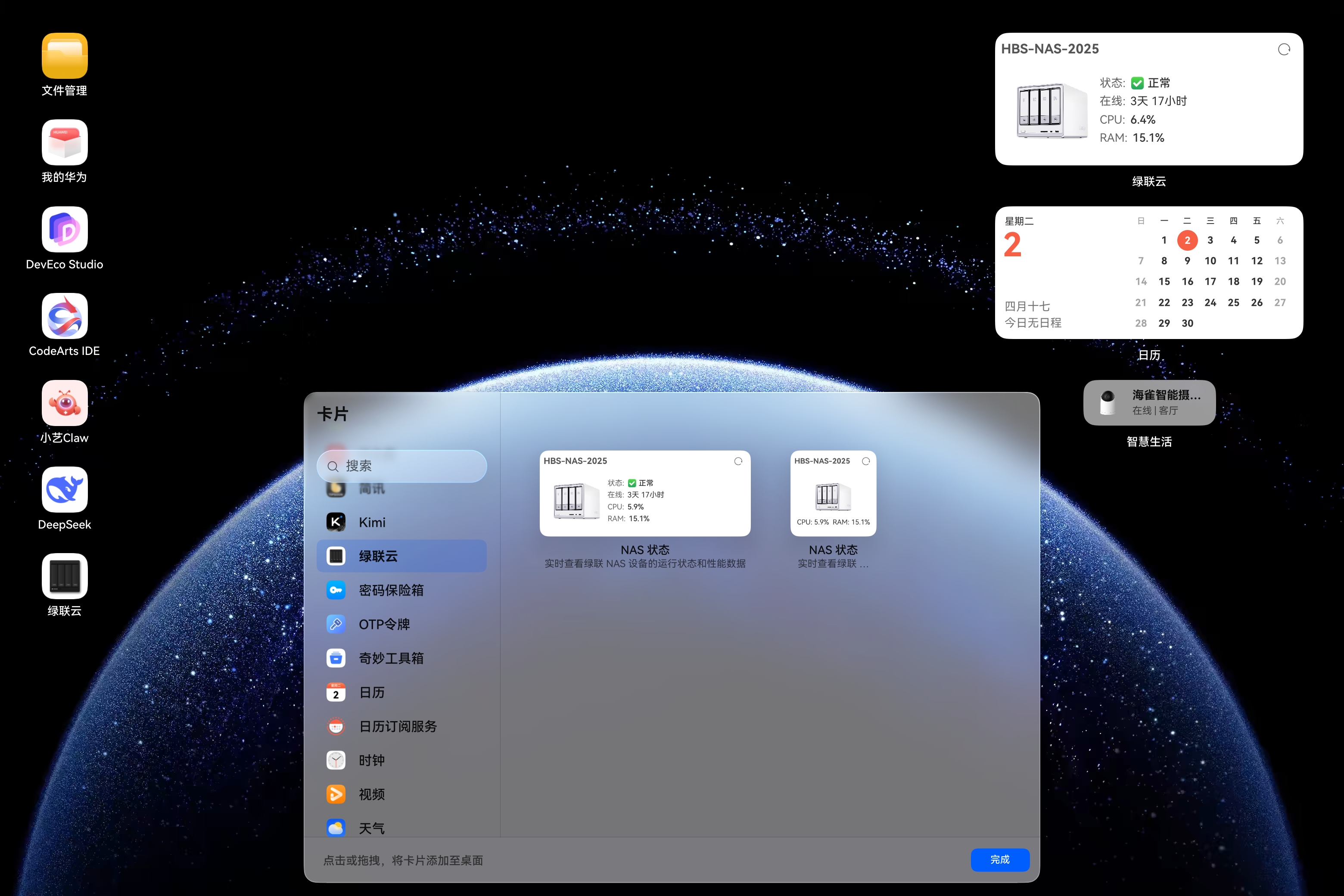Select 绿联云 in the card sidebar
This screenshot has height=896, width=1344.
[x=402, y=556]
